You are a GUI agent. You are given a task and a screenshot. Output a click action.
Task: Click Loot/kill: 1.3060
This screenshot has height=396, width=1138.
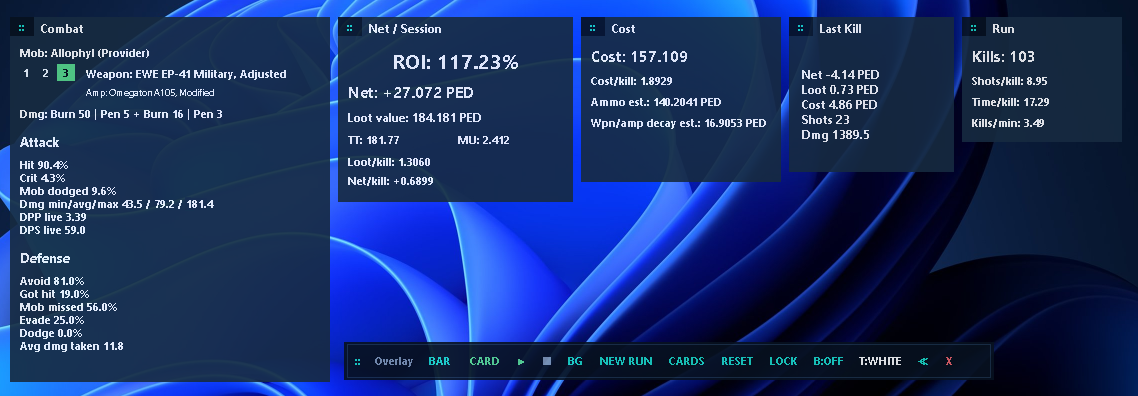pyautogui.click(x=389, y=162)
